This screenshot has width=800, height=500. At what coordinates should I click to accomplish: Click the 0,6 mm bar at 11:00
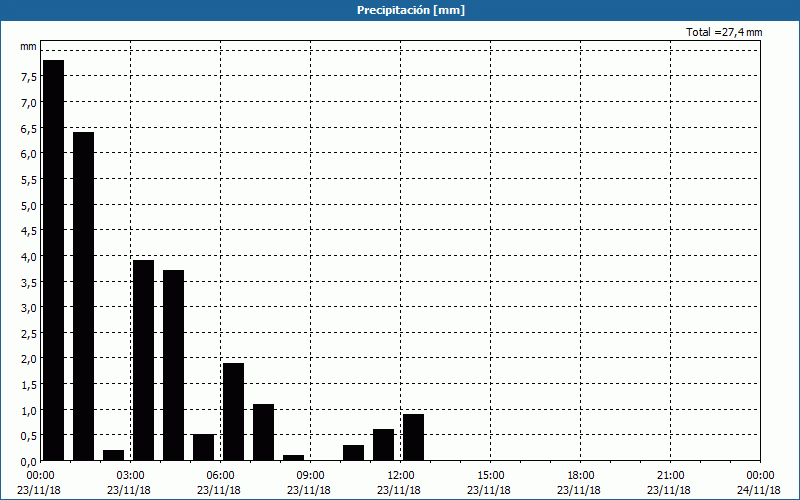point(384,445)
